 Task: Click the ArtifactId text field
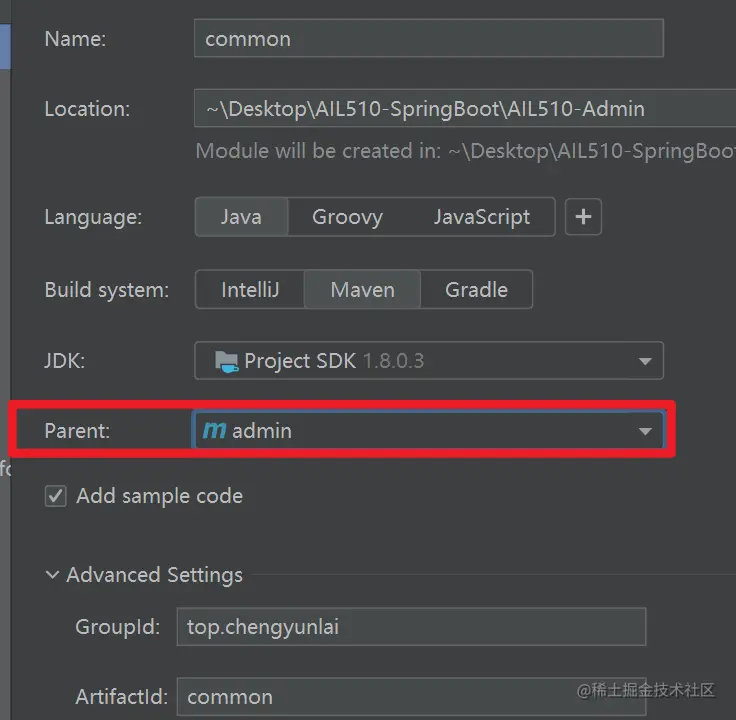pyautogui.click(x=410, y=697)
